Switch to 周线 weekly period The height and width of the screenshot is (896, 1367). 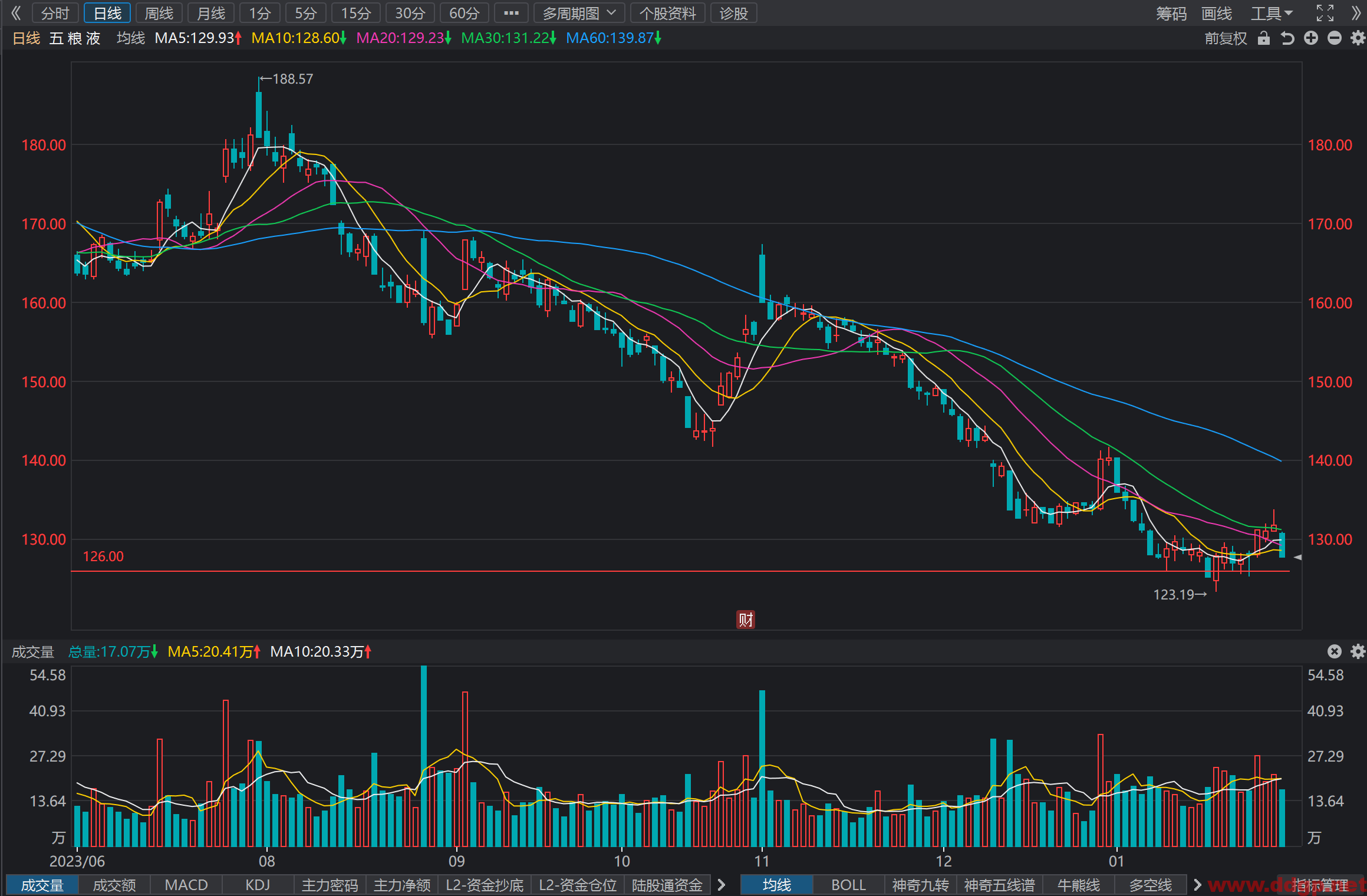[159, 13]
